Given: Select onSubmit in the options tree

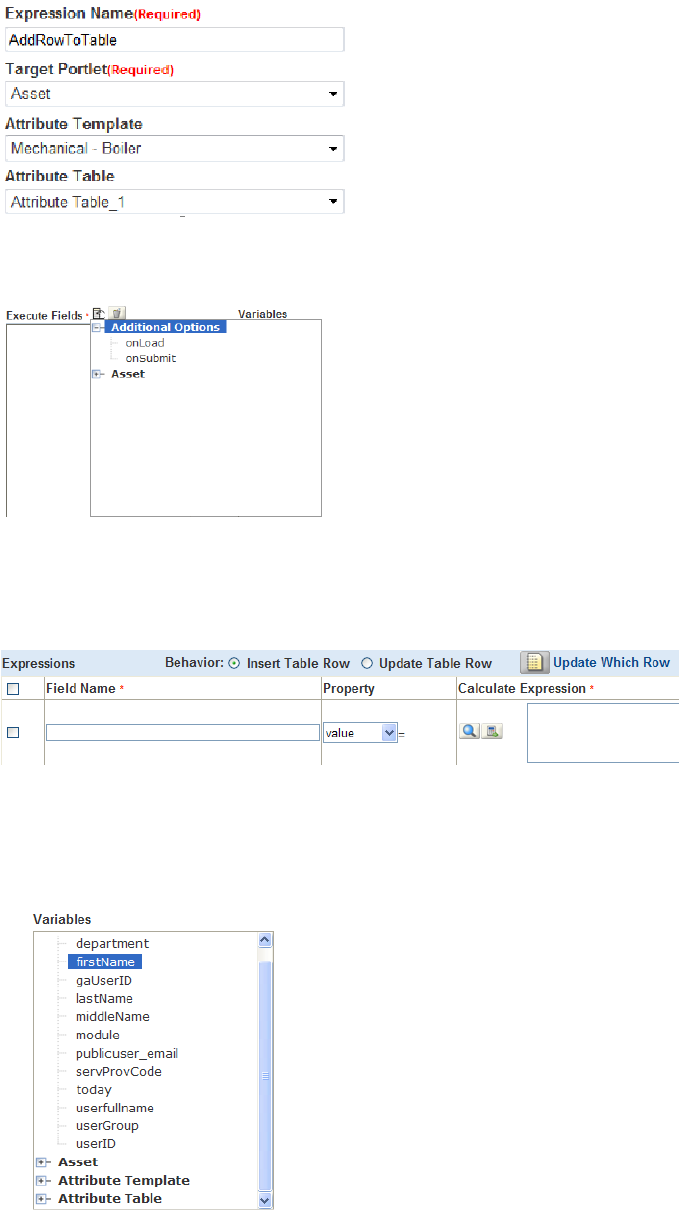Looking at the screenshot, I should (x=150, y=358).
